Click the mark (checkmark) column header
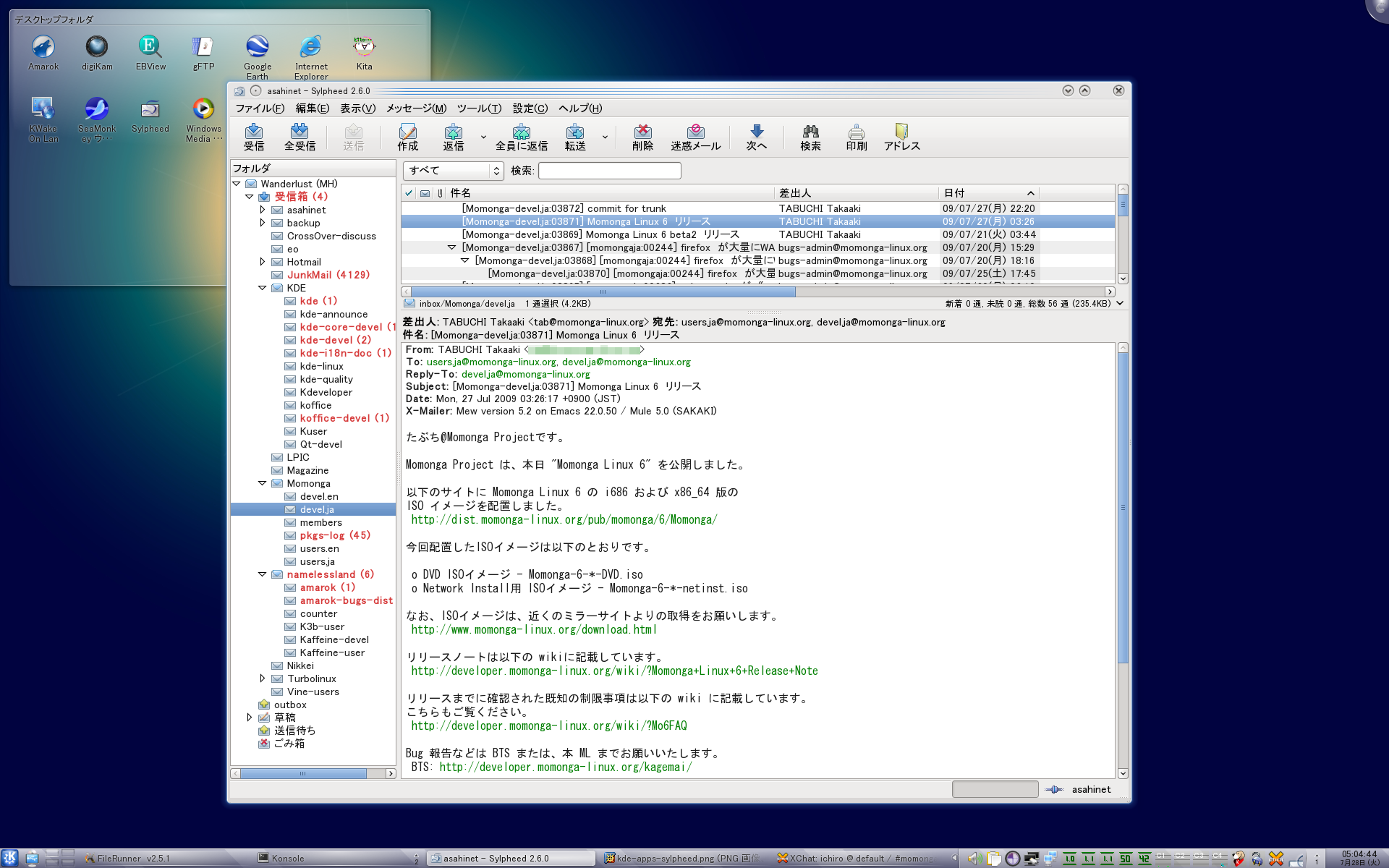The width and height of the screenshot is (1389, 868). coord(409,193)
